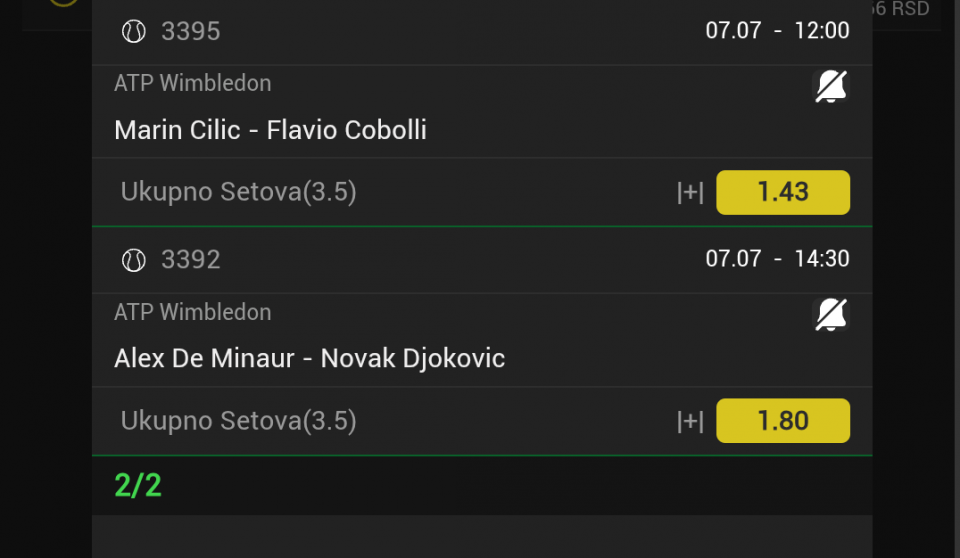Select the yellow 1.43 odds button
The height and width of the screenshot is (558, 960).
click(783, 192)
